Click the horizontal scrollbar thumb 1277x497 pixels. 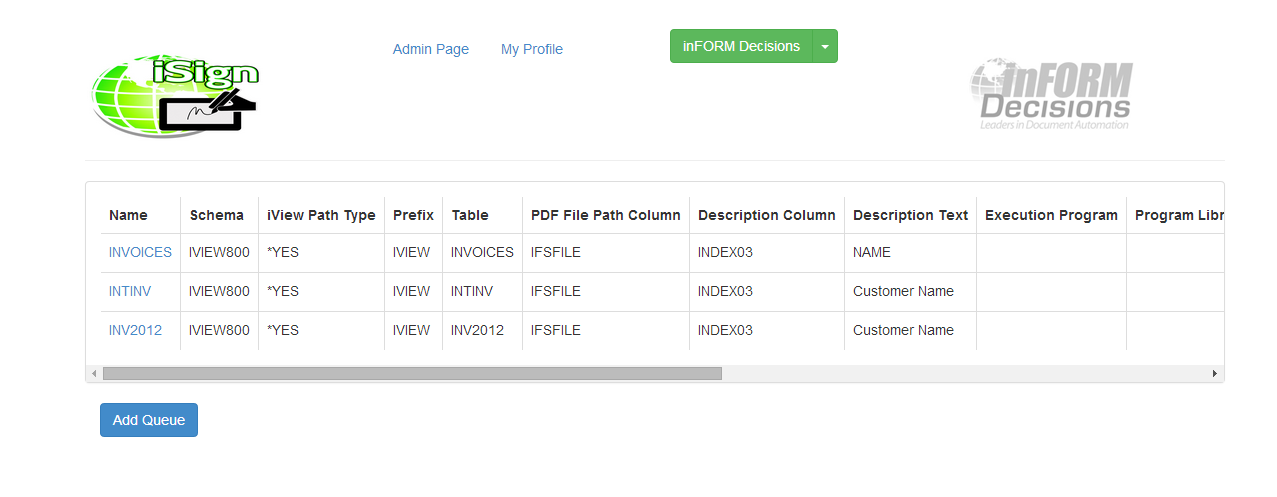[x=411, y=373]
